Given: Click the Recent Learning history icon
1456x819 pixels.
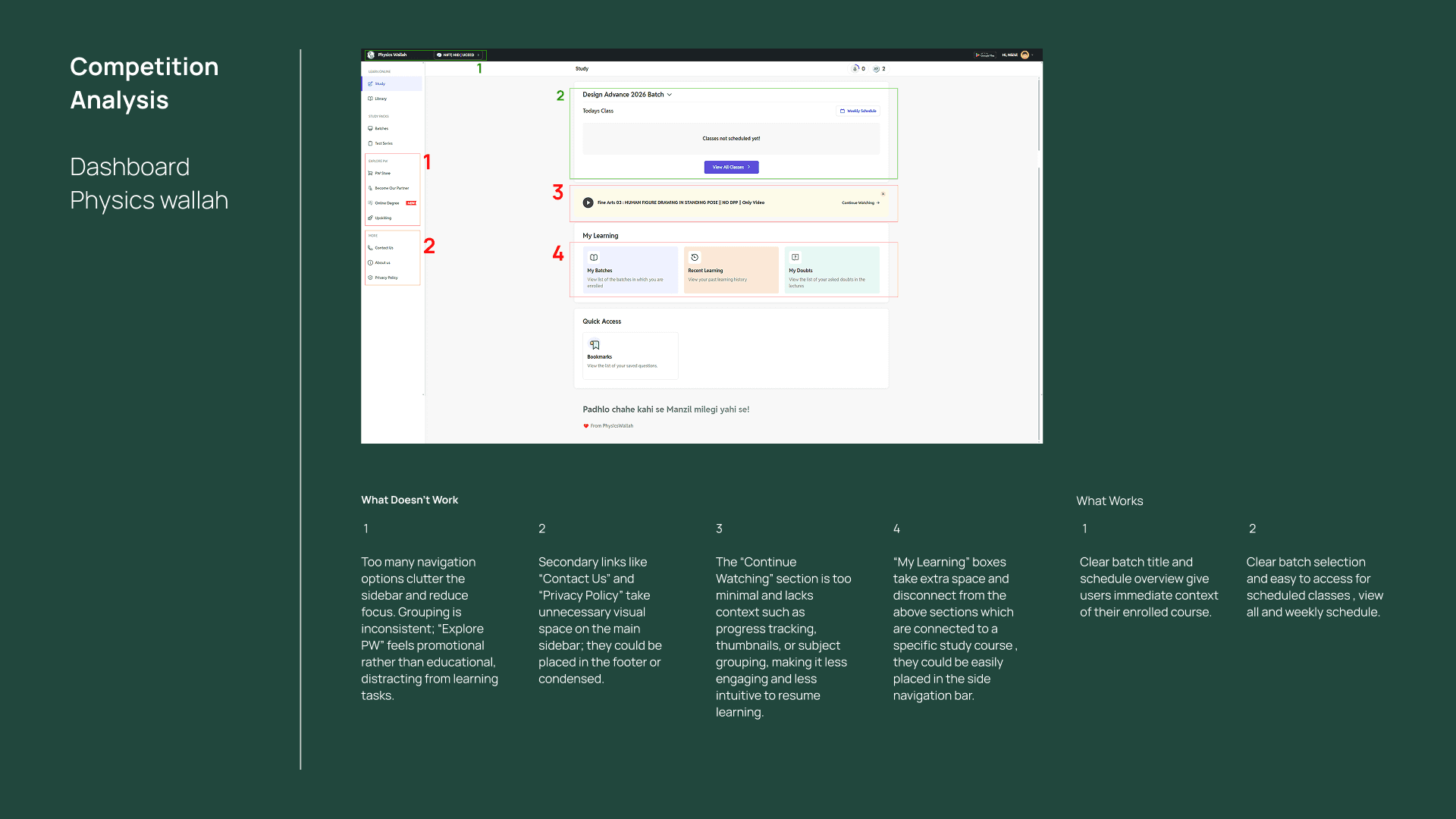Looking at the screenshot, I should point(695,257).
